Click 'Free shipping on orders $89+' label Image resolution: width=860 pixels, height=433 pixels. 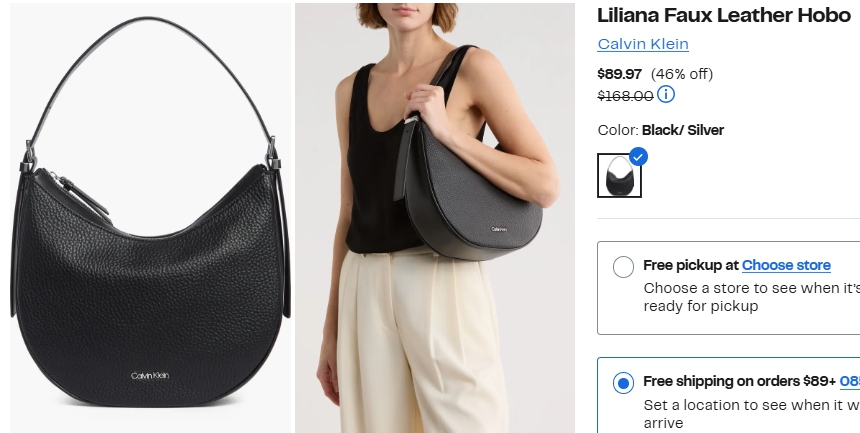(x=739, y=381)
